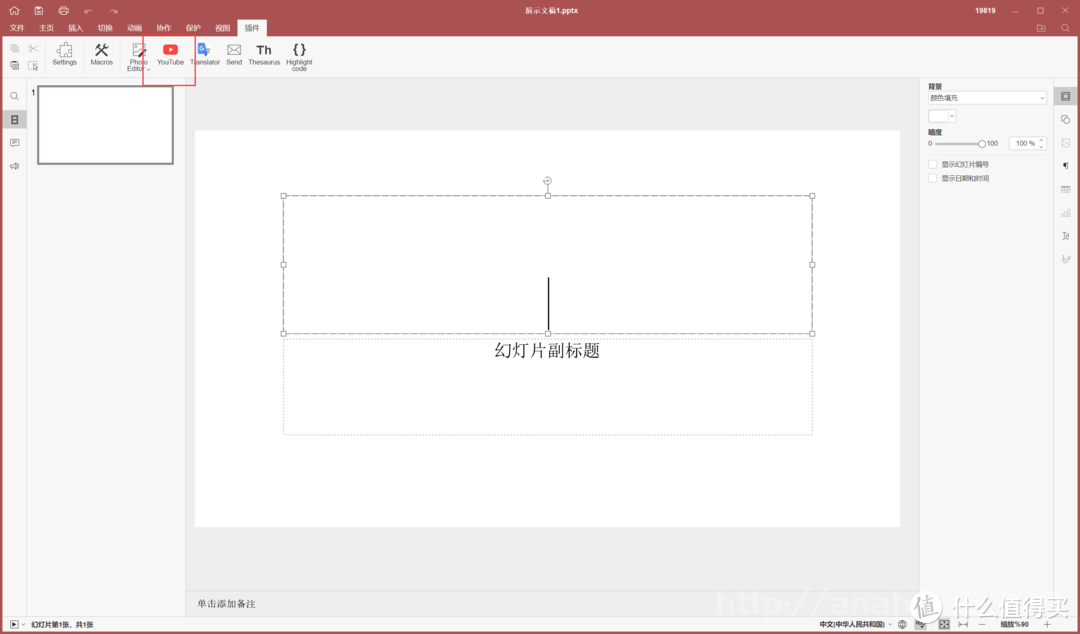Switch to the 视图 tab

pyautogui.click(x=222, y=28)
